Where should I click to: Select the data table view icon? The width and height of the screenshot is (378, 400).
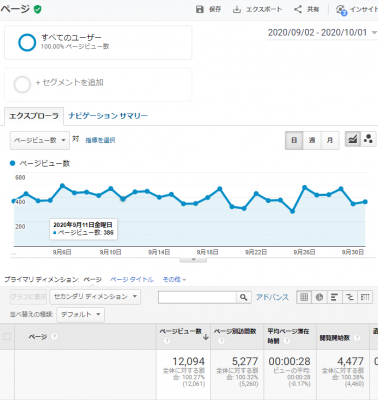tap(304, 297)
